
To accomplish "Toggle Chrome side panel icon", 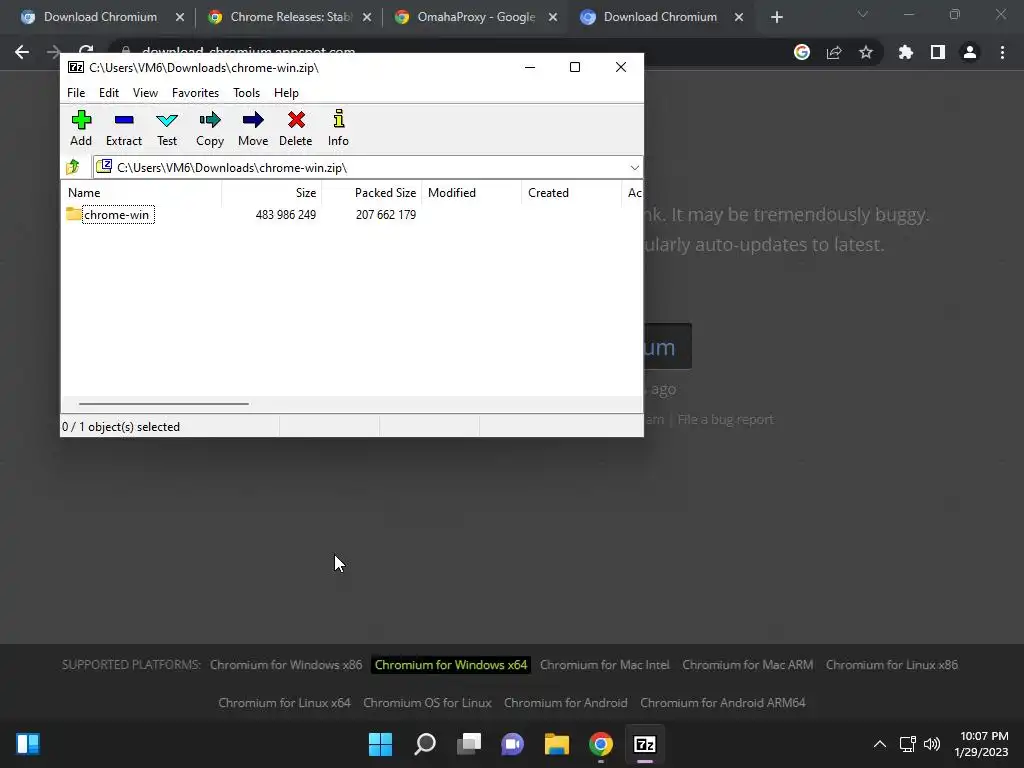I will pyautogui.click(x=938, y=52).
